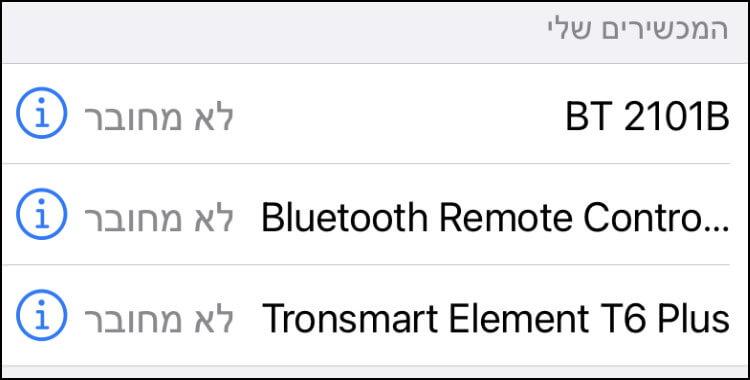Click לא מחובר status in Bluetooth Remote row

(159, 218)
